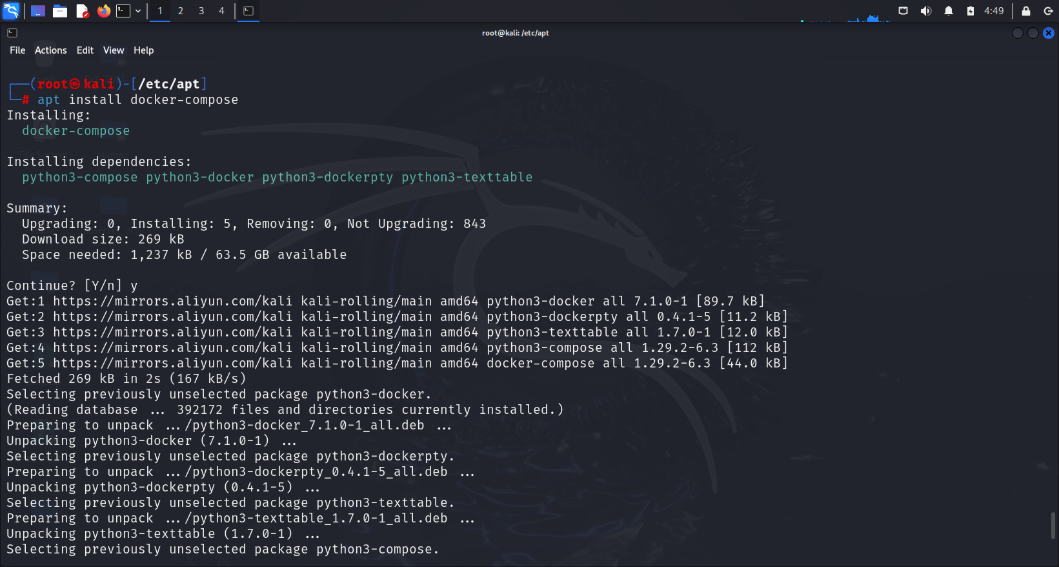The image size is (1059, 567).
Task: Click the 'Continue? [Y/n] y' line
Action: click(72, 286)
